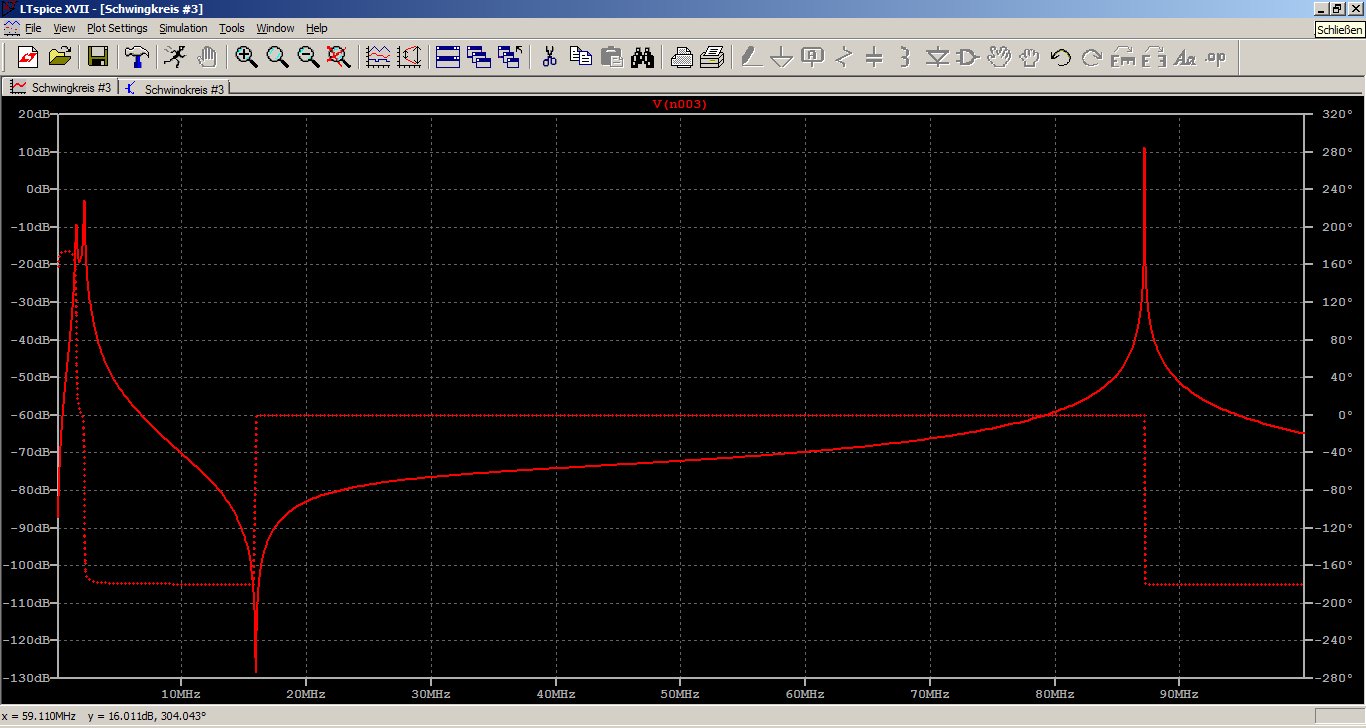The height and width of the screenshot is (728, 1366).
Task: Click the New Schematic icon
Action: coord(28,57)
